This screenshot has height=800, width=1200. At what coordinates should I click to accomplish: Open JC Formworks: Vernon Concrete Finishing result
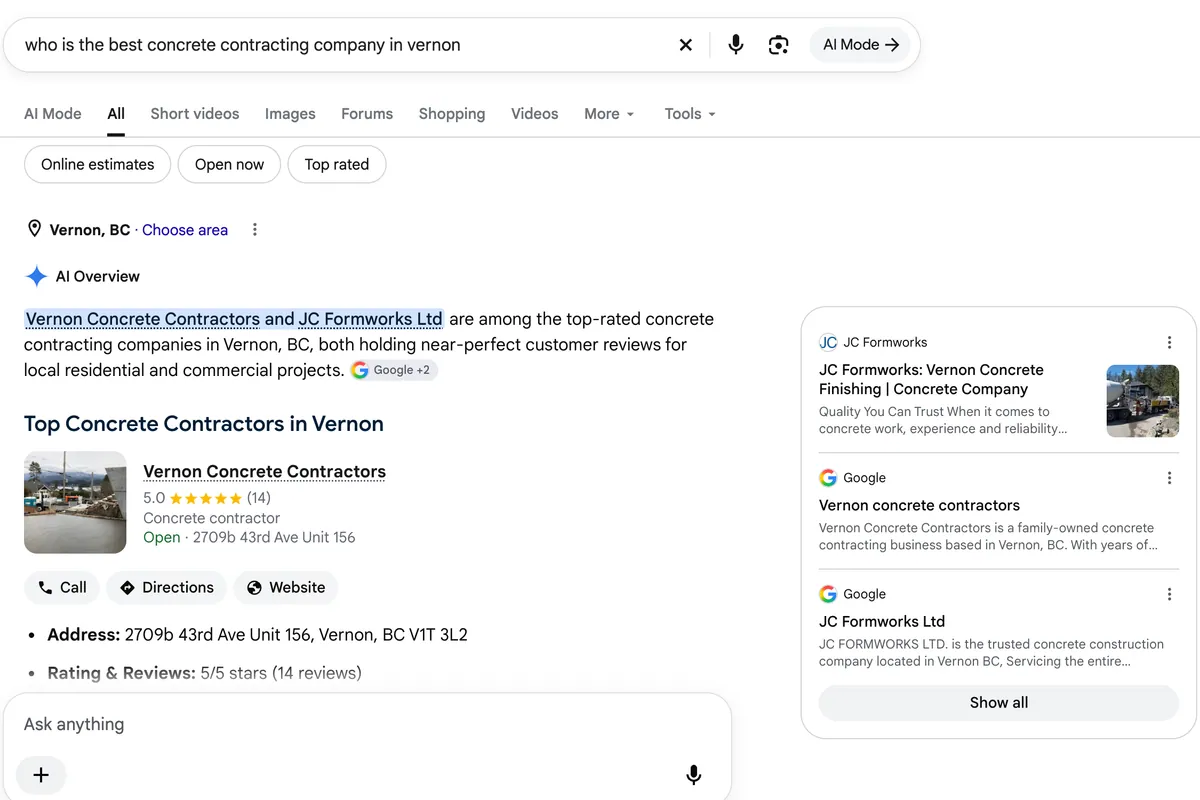click(x=931, y=380)
